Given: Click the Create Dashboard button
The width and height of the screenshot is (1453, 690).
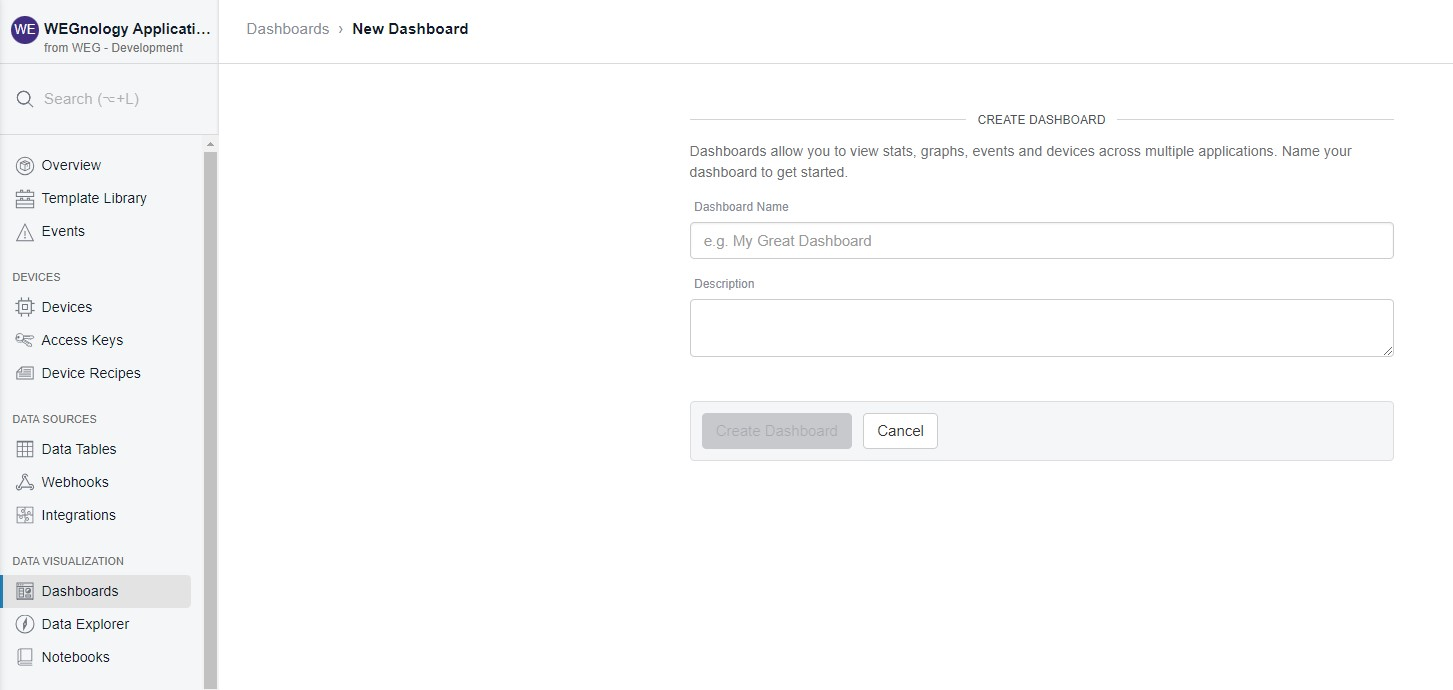Looking at the screenshot, I should pyautogui.click(x=777, y=431).
